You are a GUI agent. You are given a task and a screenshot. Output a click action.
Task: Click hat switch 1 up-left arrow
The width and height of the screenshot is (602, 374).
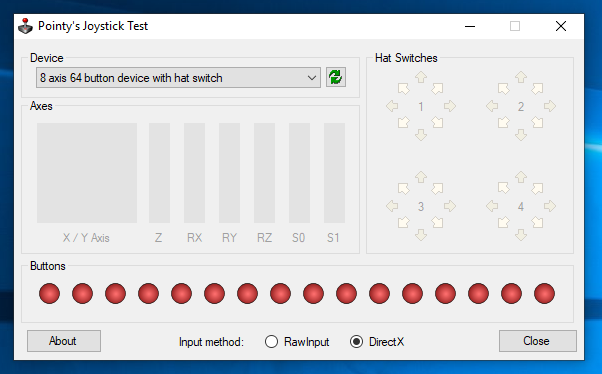coord(404,89)
